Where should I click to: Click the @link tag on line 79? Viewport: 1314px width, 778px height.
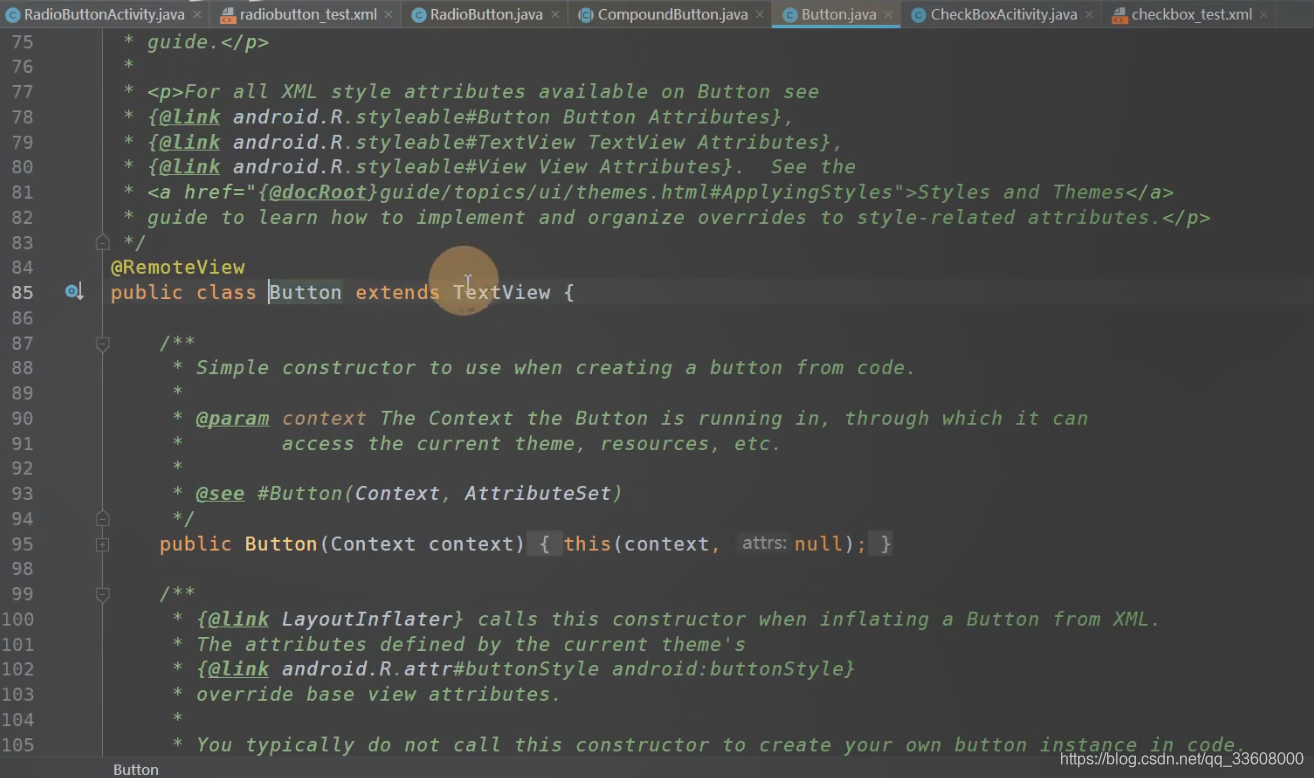pos(190,142)
